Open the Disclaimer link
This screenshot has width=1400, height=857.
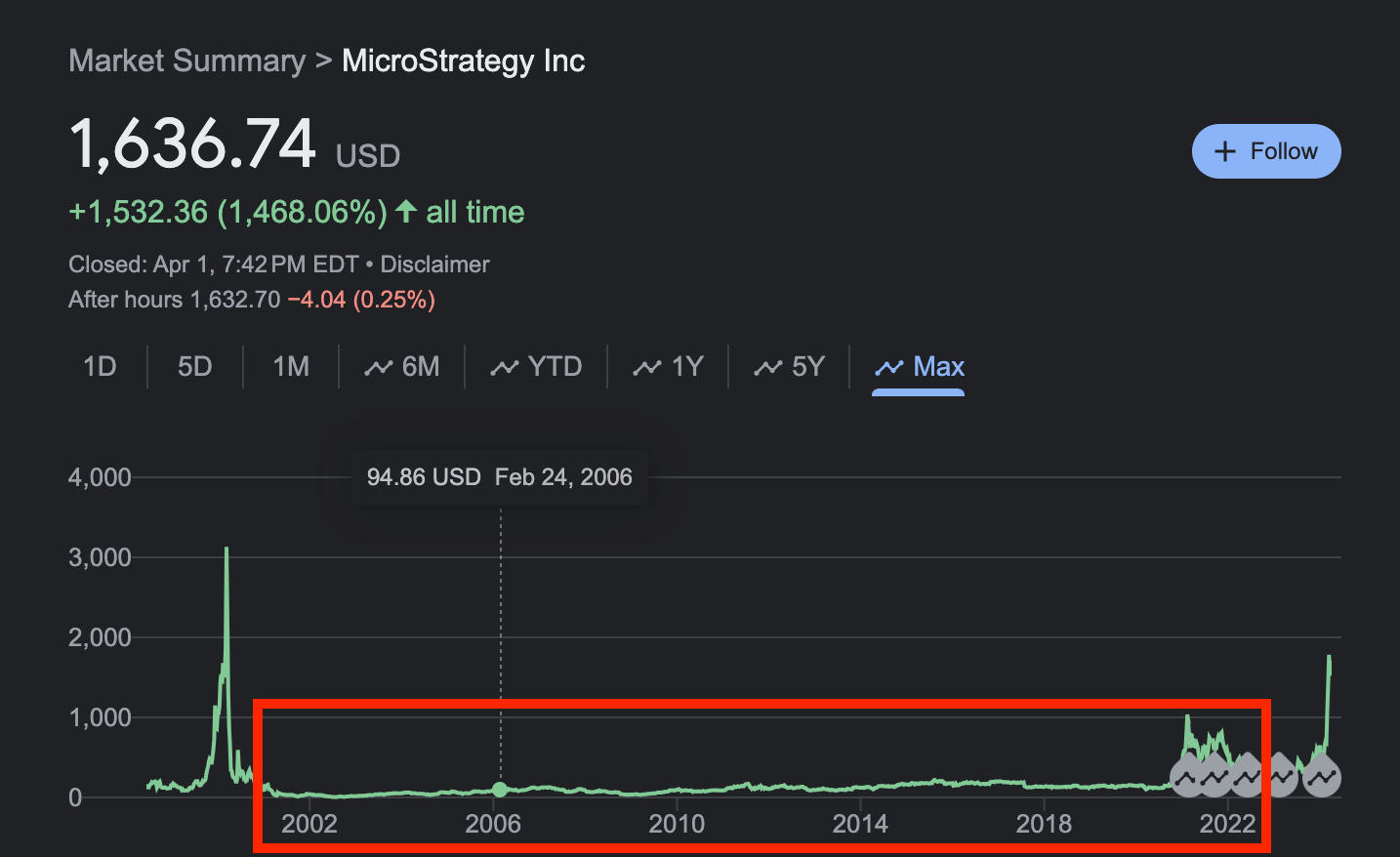434,265
